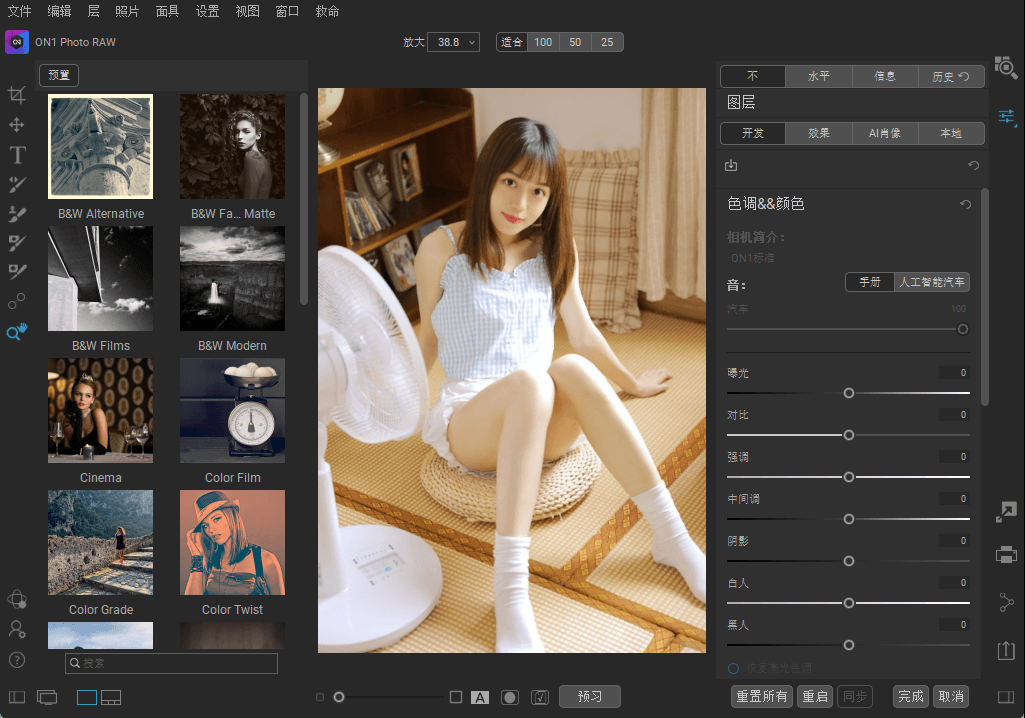Activate the Zoom and Hand view tool
The width and height of the screenshot is (1025, 718).
(x=17, y=332)
